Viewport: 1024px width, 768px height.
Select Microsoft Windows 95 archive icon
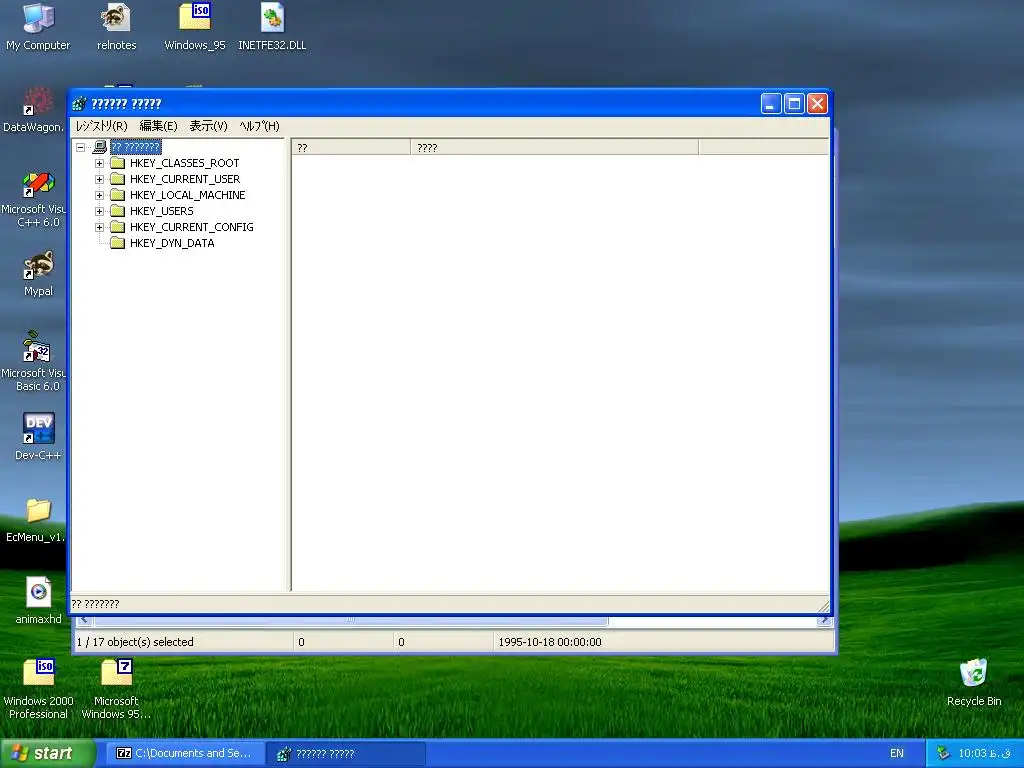[x=116, y=689]
